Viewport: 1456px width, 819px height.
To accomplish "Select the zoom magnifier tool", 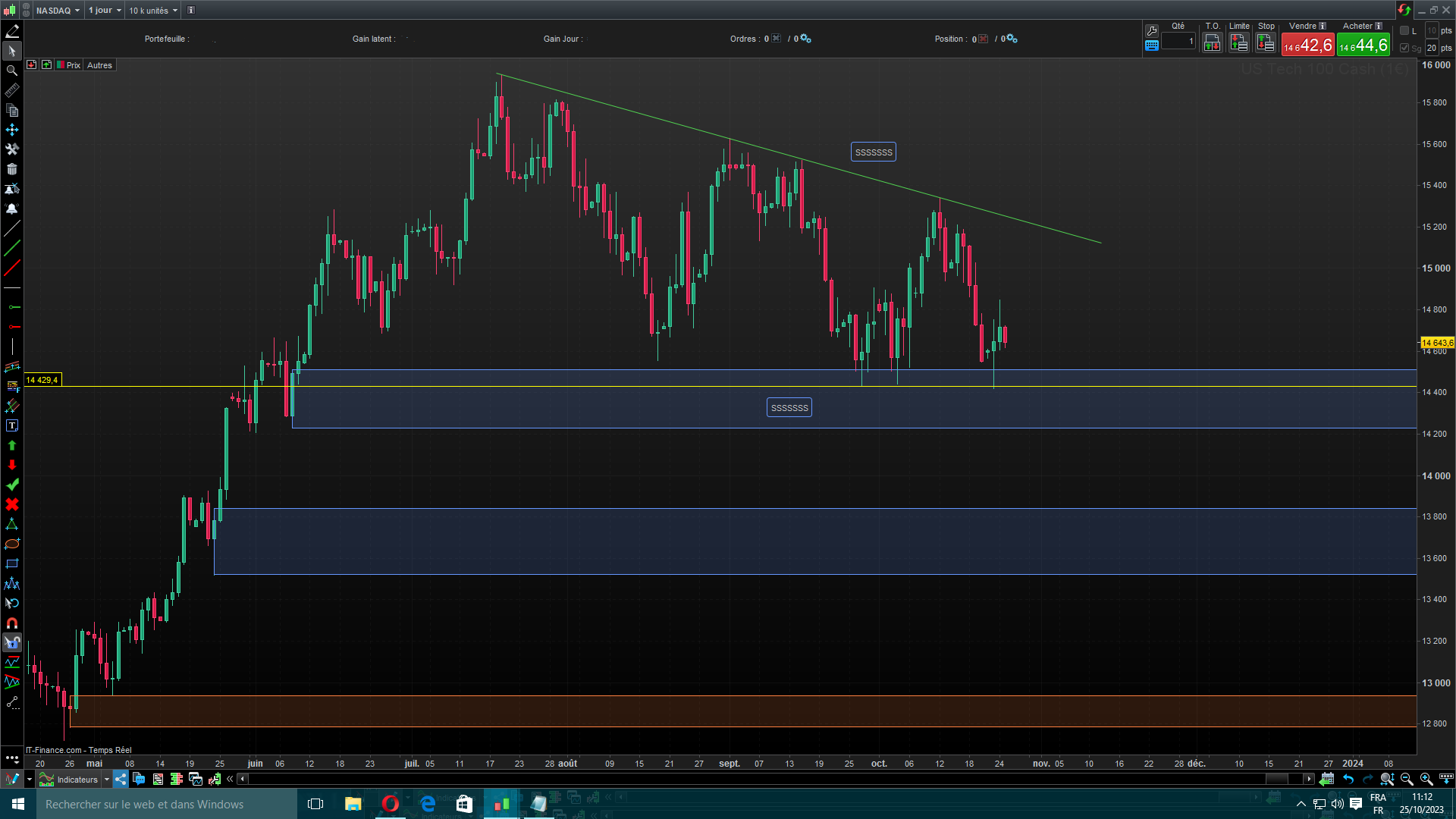I will coord(12,71).
